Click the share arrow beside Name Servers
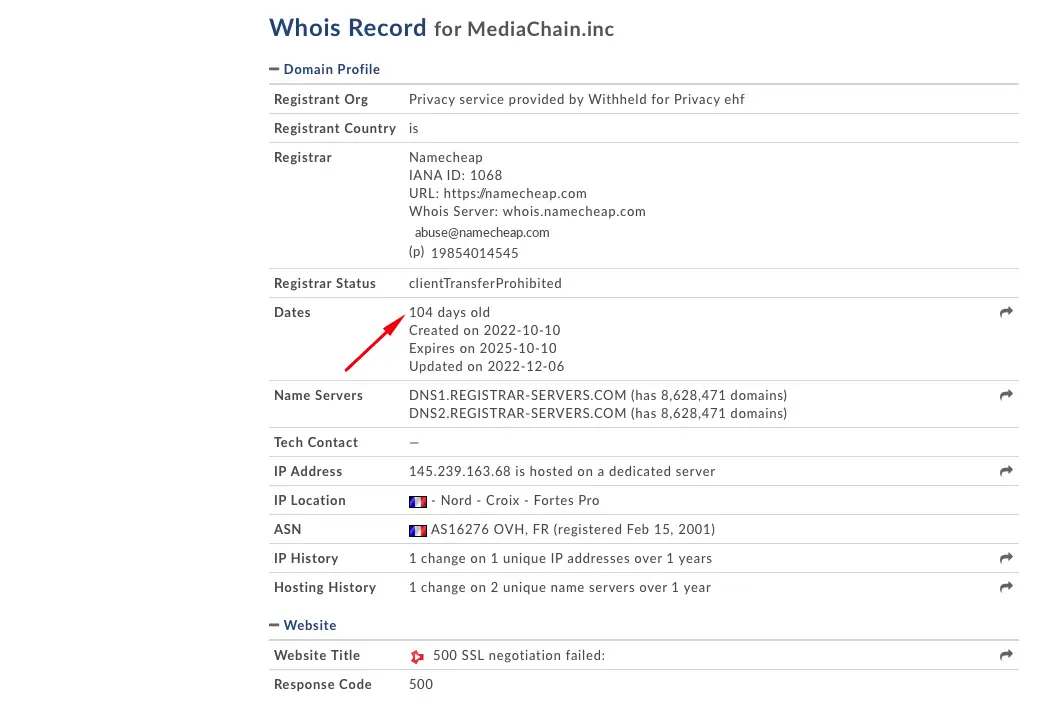Image resolution: width=1043 pixels, height=703 pixels. (1006, 395)
